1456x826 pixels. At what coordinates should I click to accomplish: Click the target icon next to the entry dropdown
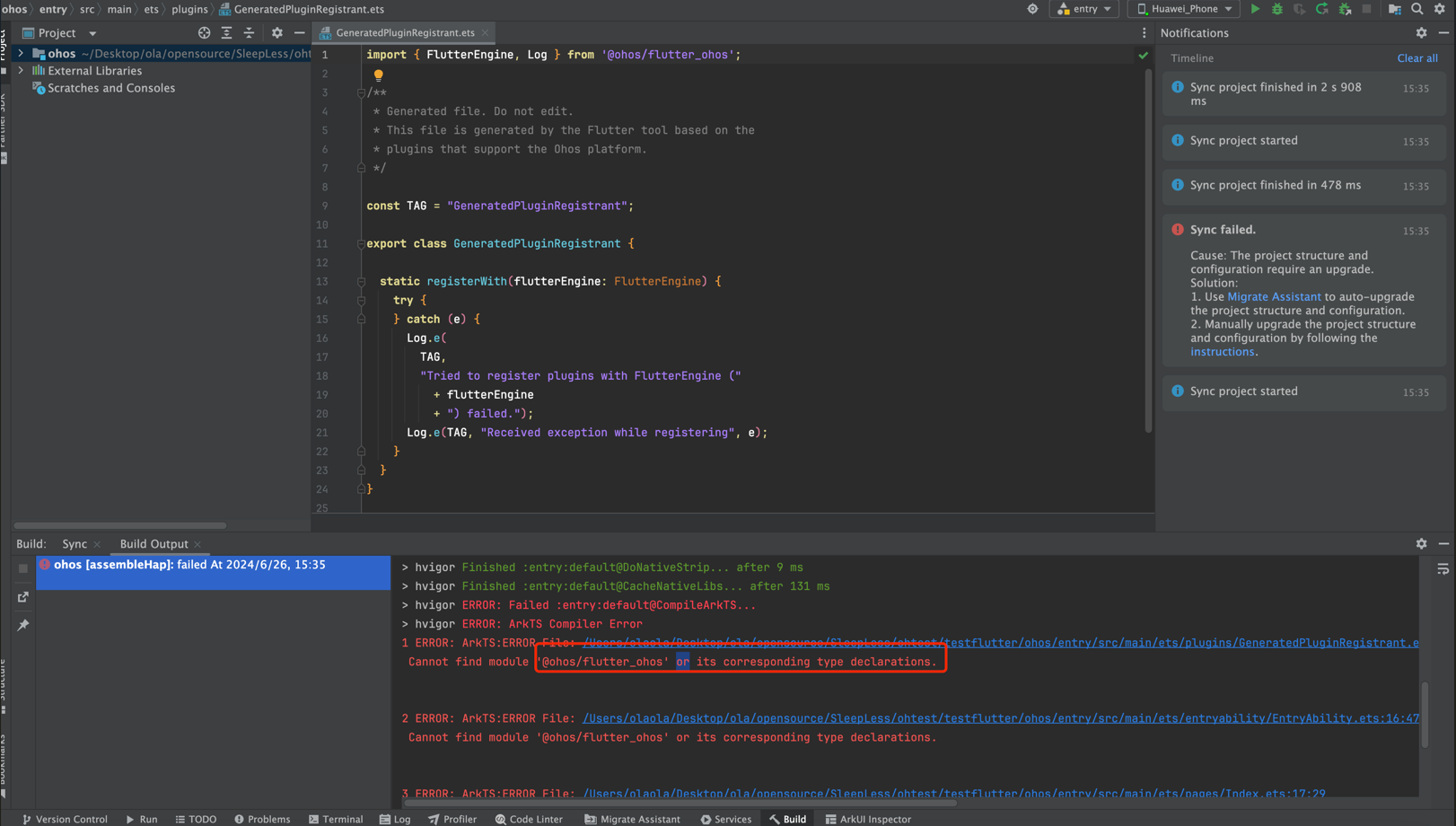pos(1032,9)
